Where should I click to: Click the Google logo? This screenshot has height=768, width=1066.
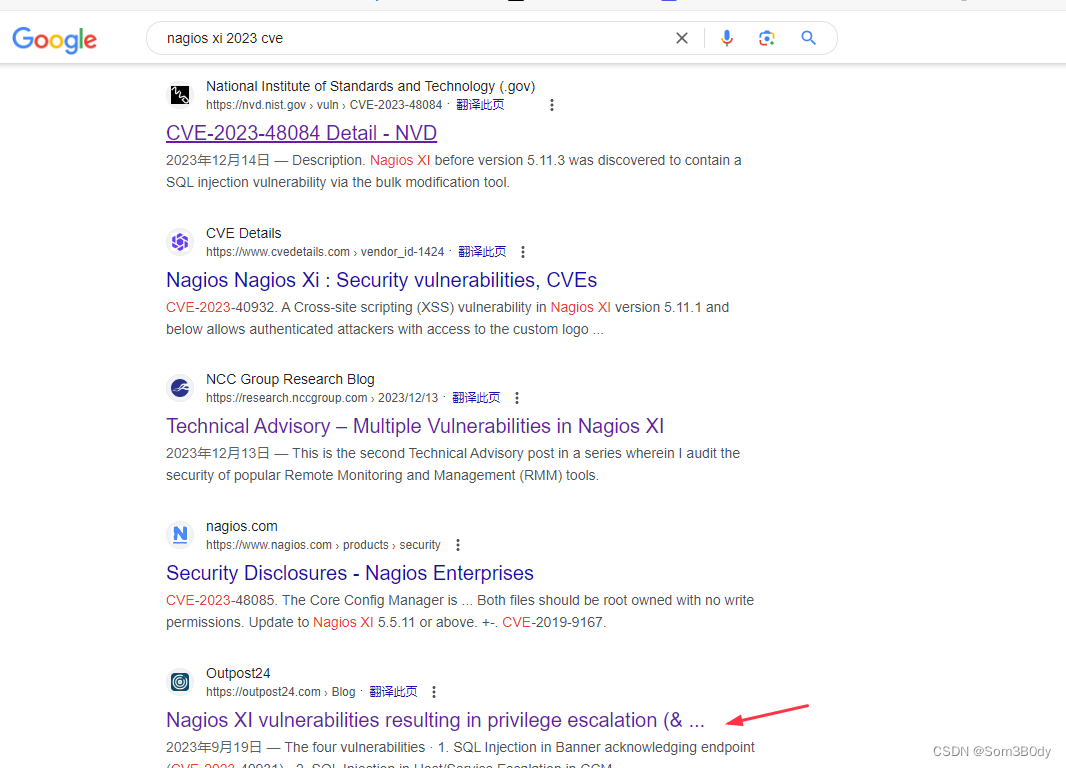tap(54, 40)
